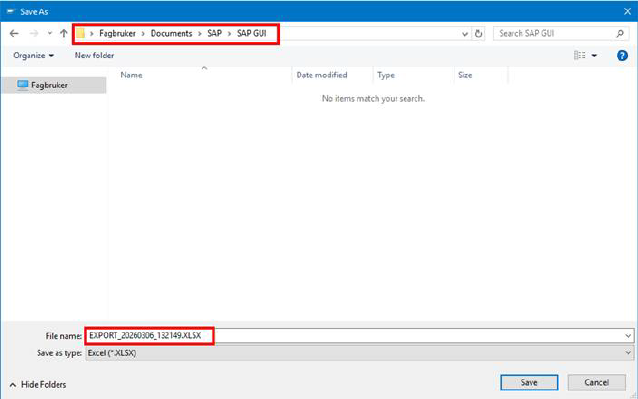
Task: Close the Save As dialog
Action: [x=627, y=11]
